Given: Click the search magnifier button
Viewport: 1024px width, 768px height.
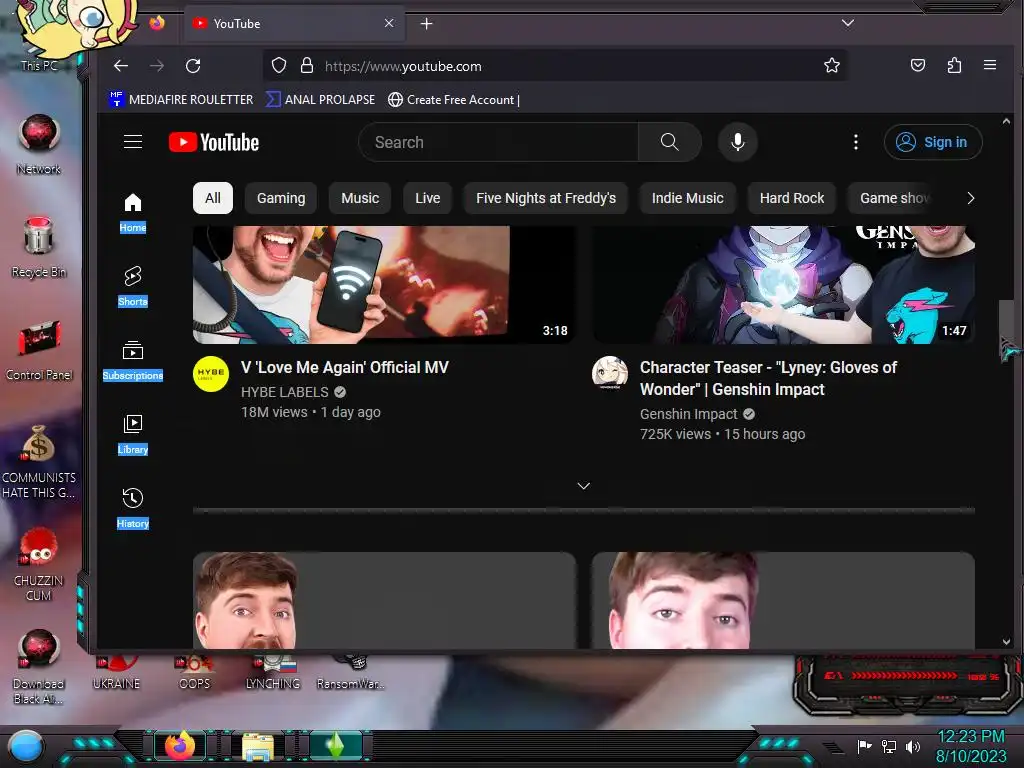Looking at the screenshot, I should point(669,142).
